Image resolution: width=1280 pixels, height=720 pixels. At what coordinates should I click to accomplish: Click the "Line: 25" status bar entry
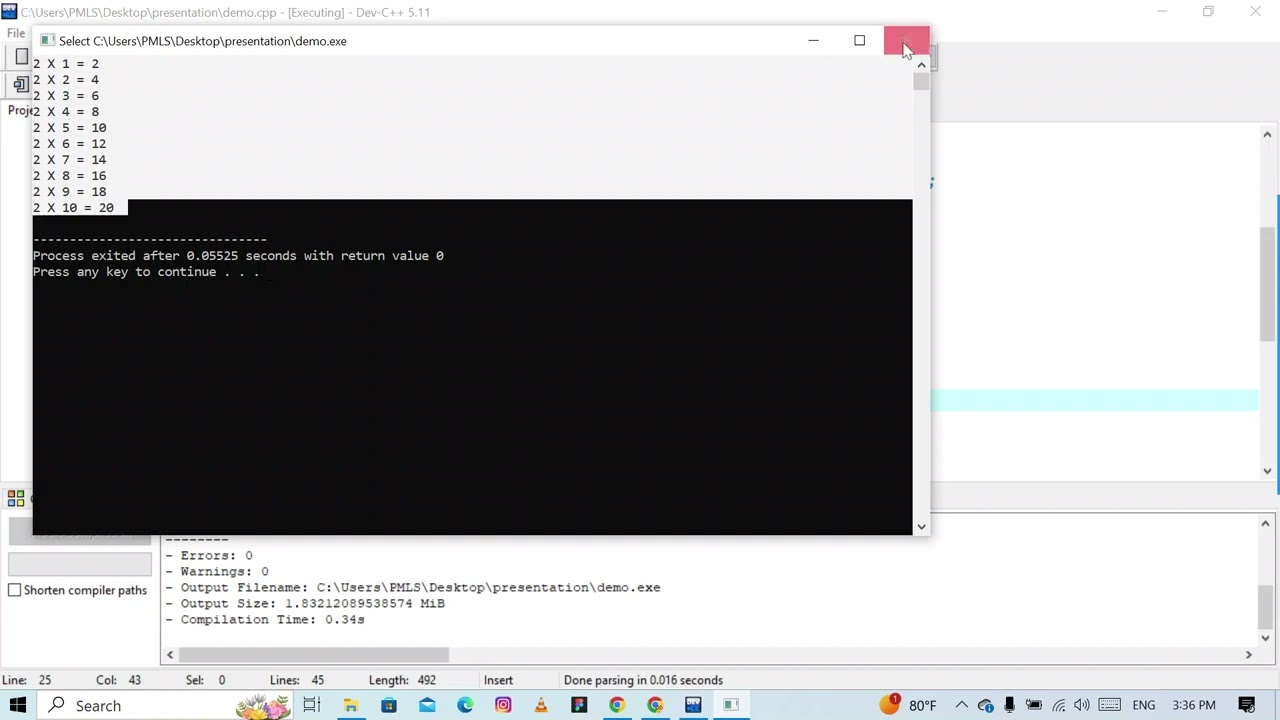tap(27, 680)
